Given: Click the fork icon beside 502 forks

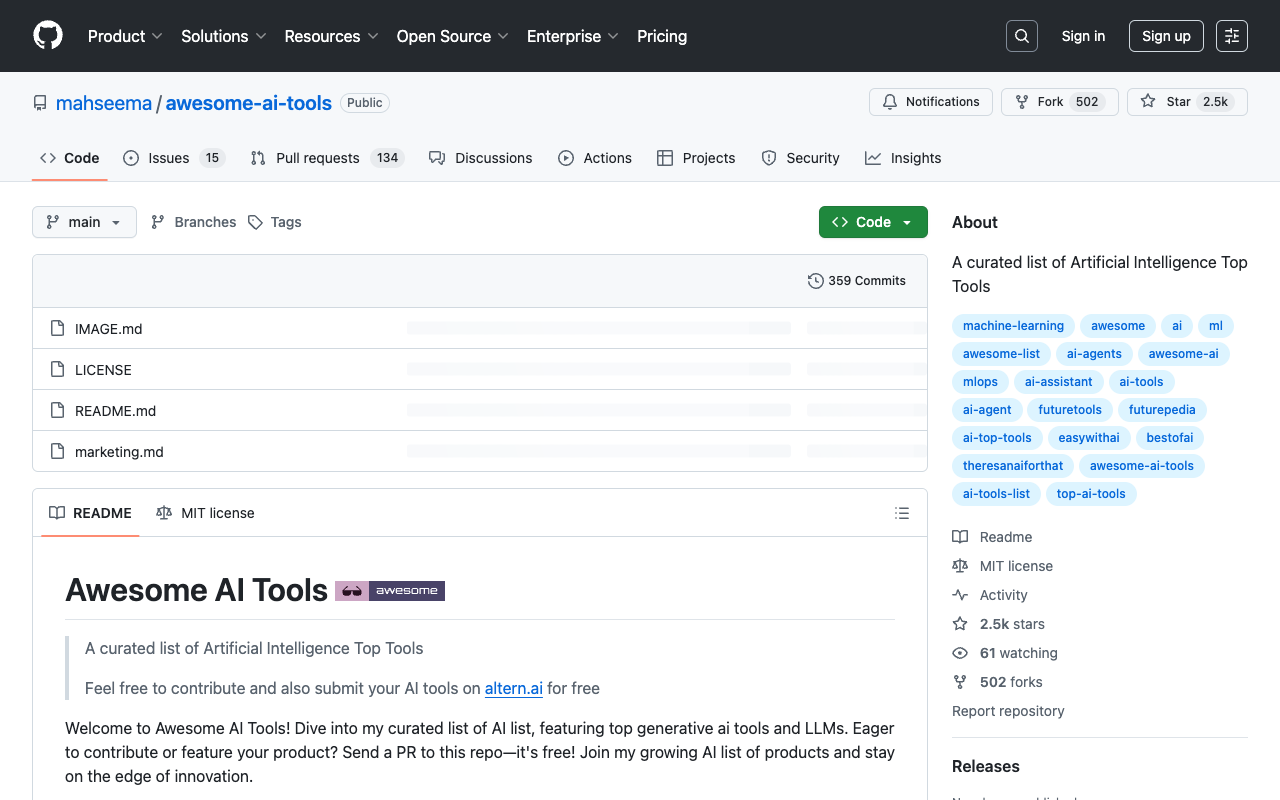Looking at the screenshot, I should 960,682.
